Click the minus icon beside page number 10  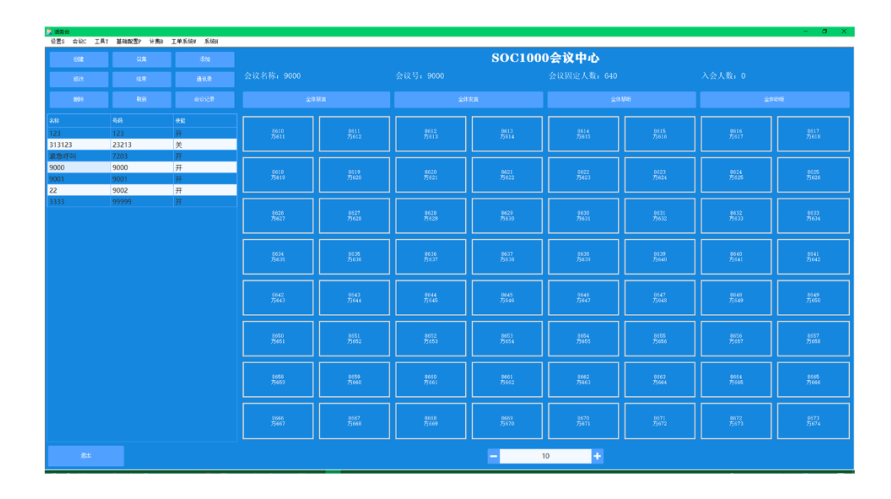pyautogui.click(x=493, y=456)
